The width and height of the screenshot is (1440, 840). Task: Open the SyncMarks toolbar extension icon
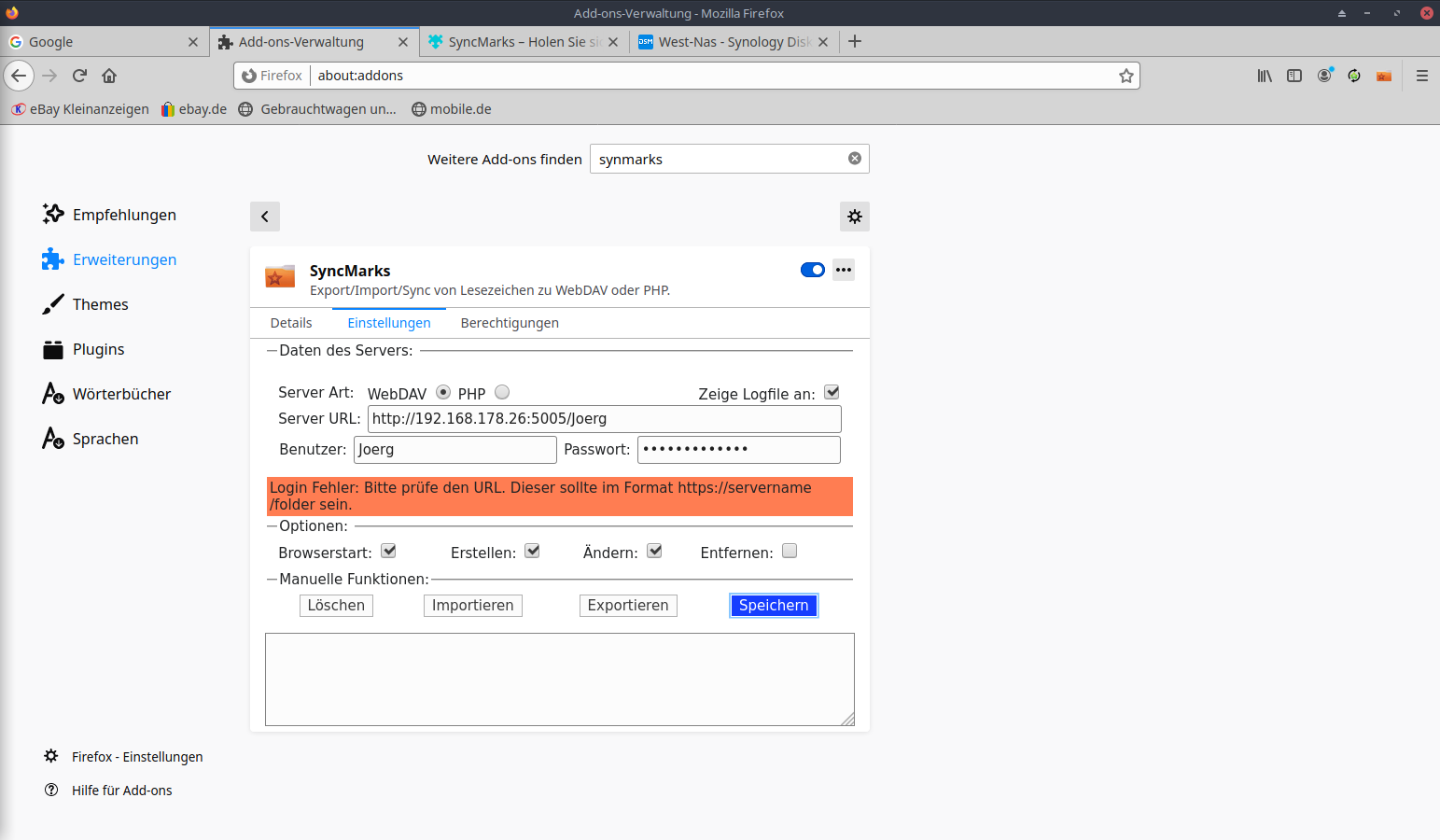click(x=1384, y=76)
